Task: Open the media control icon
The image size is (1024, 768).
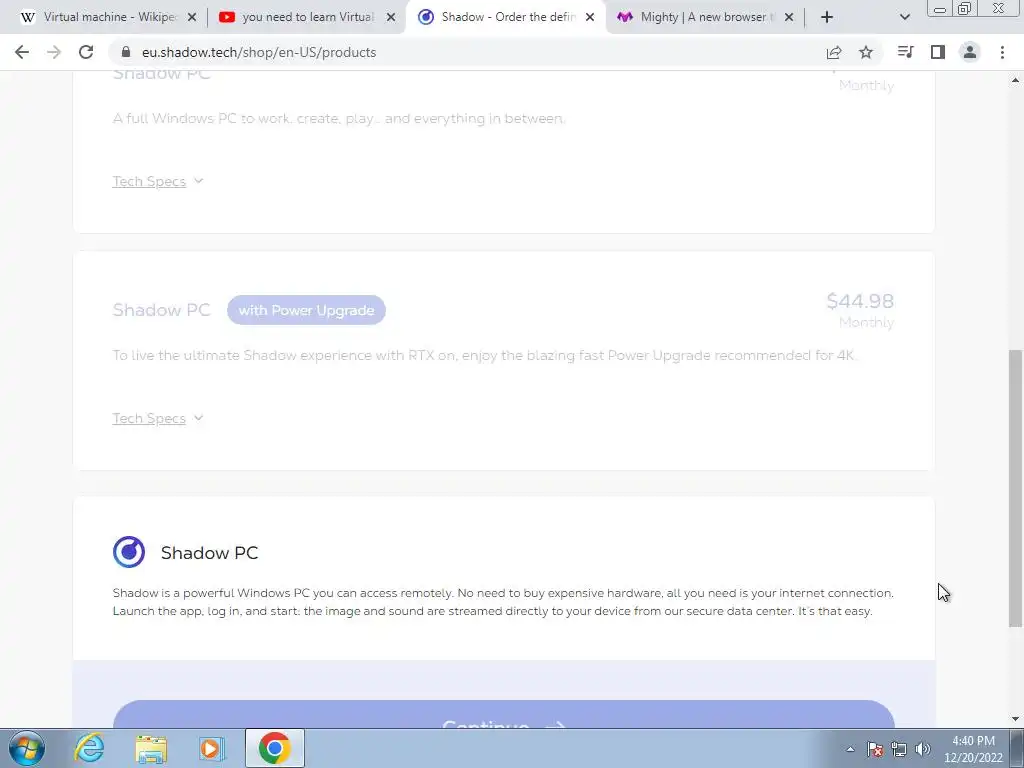Action: [905, 52]
